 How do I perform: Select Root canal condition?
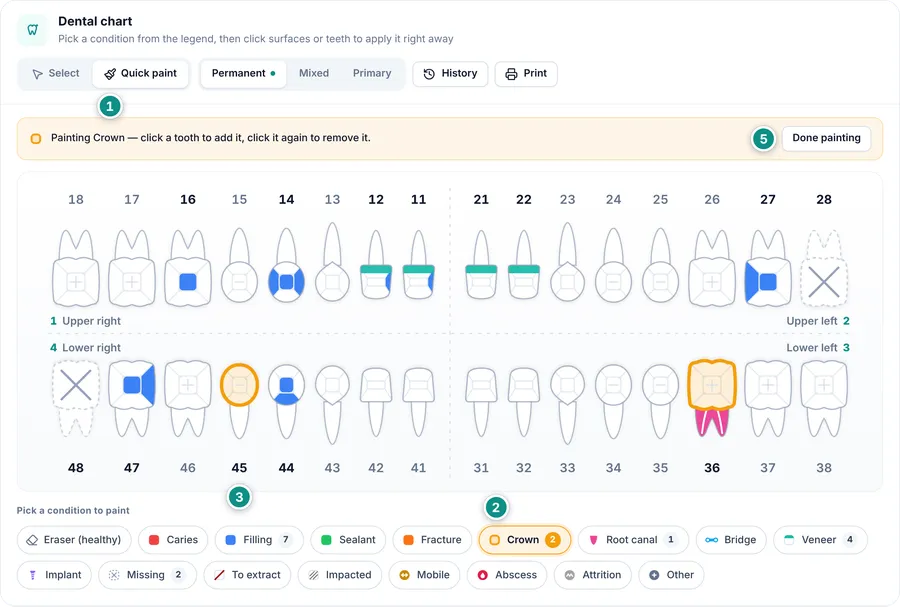click(633, 540)
